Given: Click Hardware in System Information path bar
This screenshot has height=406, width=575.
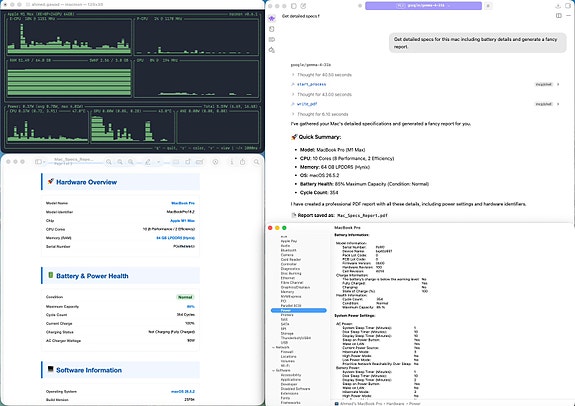Looking at the screenshot, I should click(x=394, y=403).
